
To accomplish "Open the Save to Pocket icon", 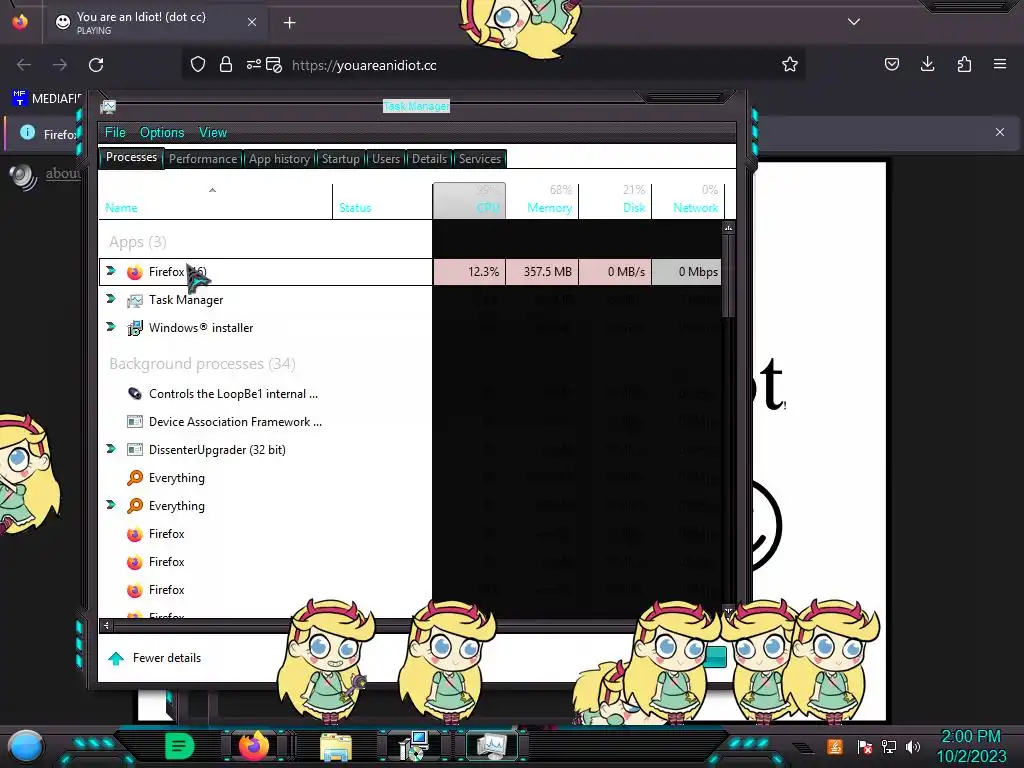I will [891, 64].
